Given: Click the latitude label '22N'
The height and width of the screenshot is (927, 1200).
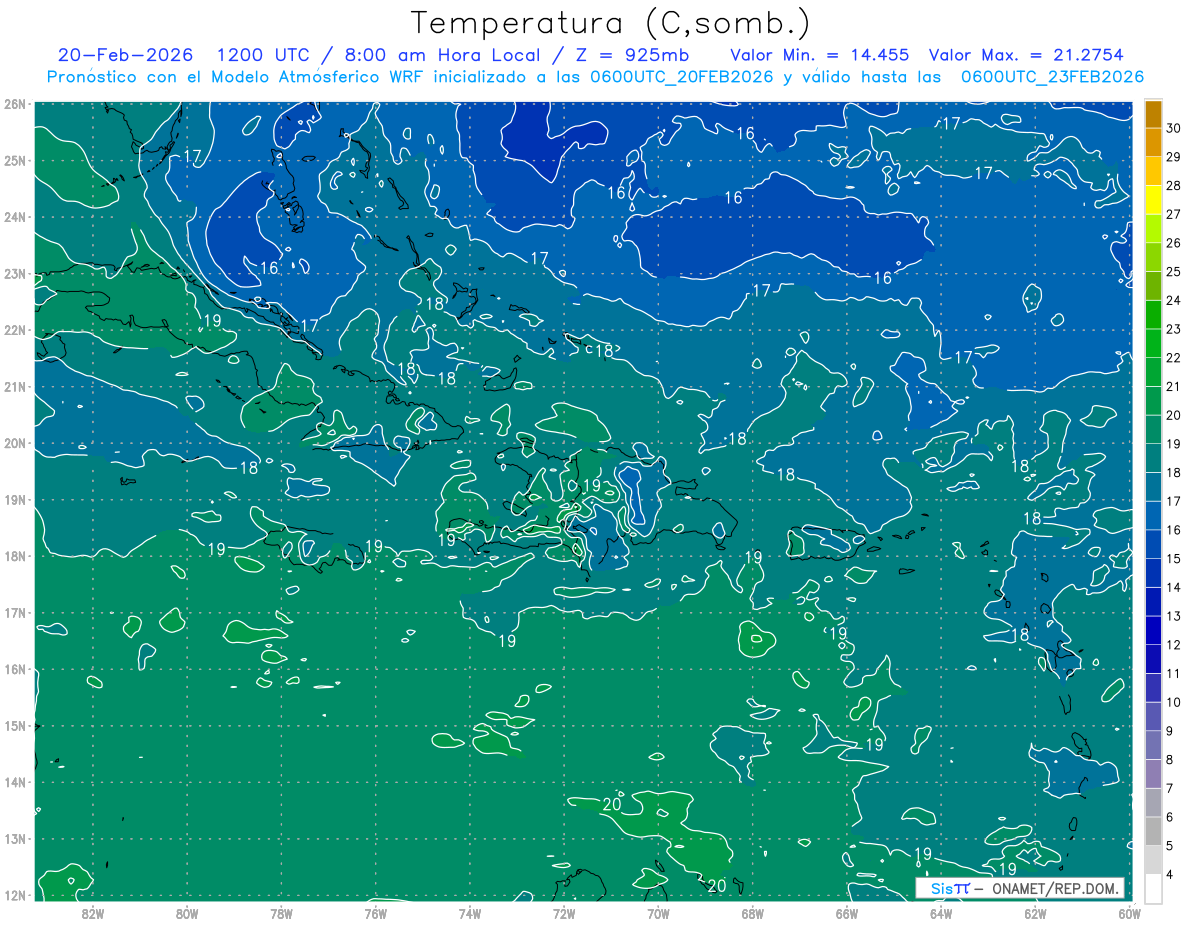Looking at the screenshot, I should (x=15, y=330).
